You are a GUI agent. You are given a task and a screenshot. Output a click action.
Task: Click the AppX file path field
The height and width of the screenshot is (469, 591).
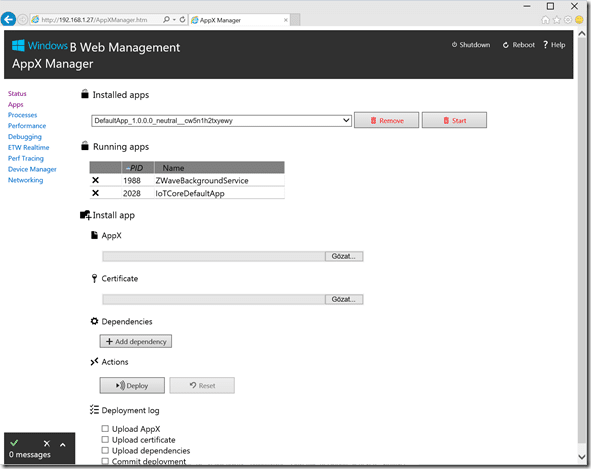[x=214, y=256]
